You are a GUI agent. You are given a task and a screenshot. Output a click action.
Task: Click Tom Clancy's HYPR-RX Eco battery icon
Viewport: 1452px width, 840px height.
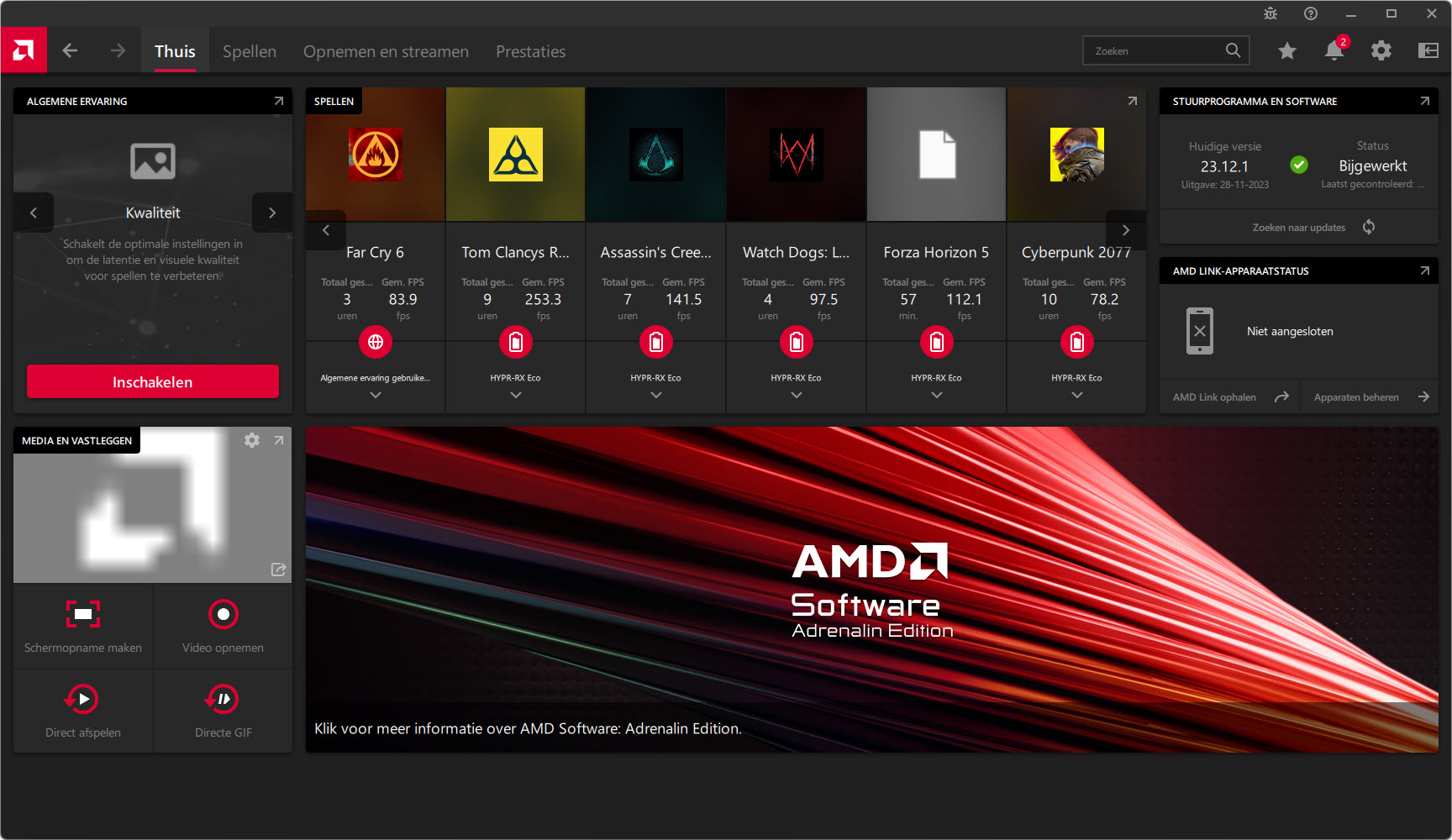[516, 342]
